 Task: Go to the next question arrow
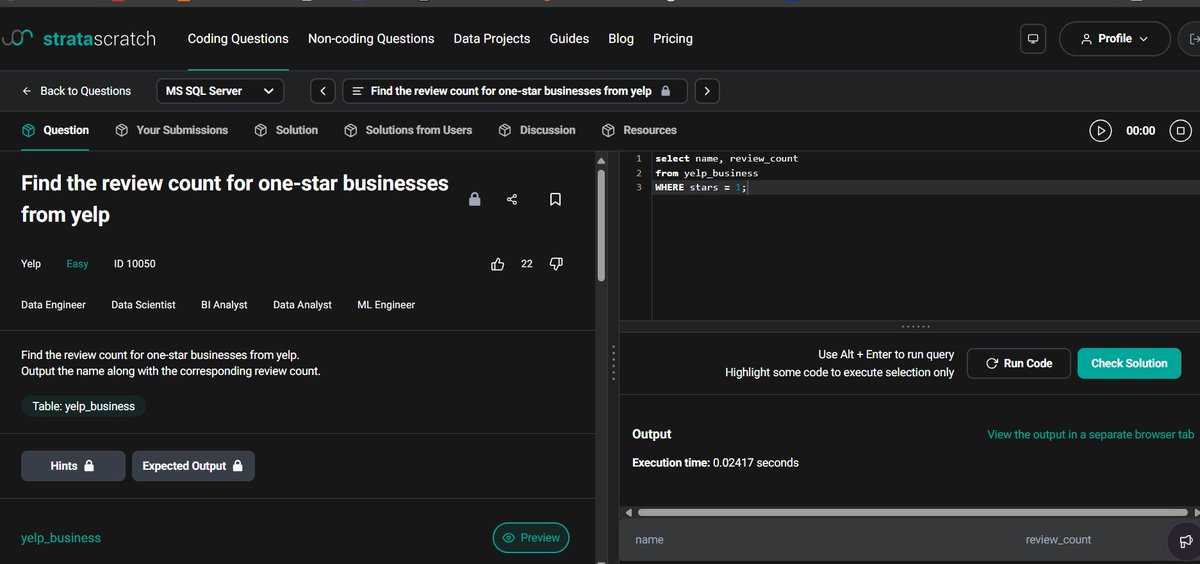pos(707,91)
